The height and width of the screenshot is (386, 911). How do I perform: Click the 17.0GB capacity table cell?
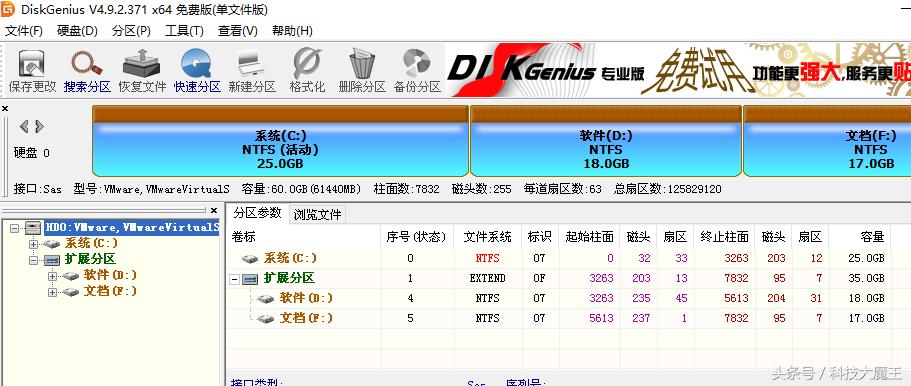[866, 318]
